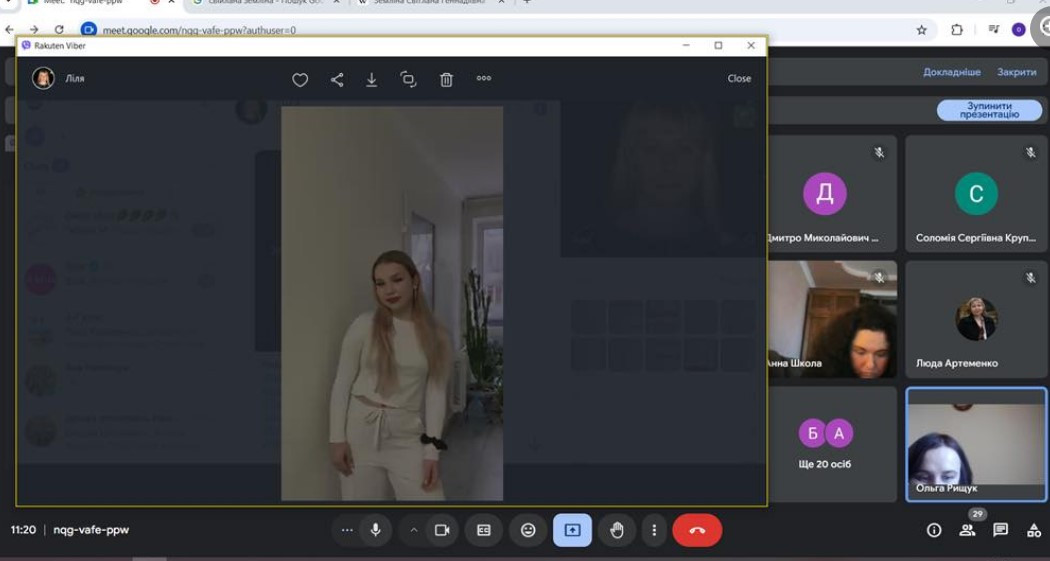
Task: Toggle microphone in Google Meet
Action: click(x=376, y=530)
